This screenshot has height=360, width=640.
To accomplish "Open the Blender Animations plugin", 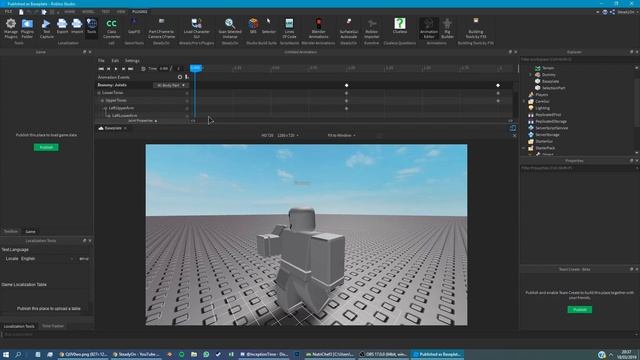I will click(x=318, y=28).
